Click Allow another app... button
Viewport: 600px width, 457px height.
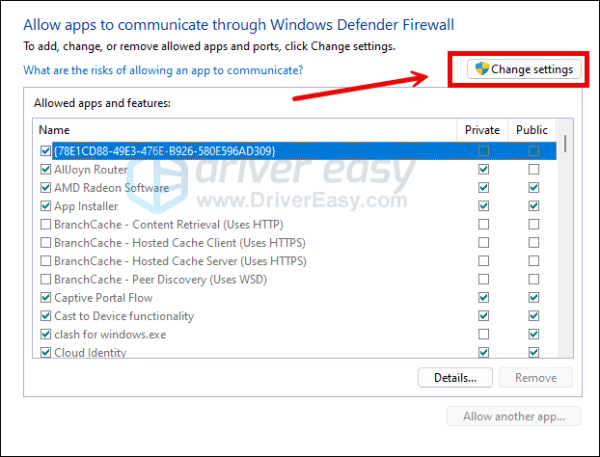[513, 416]
